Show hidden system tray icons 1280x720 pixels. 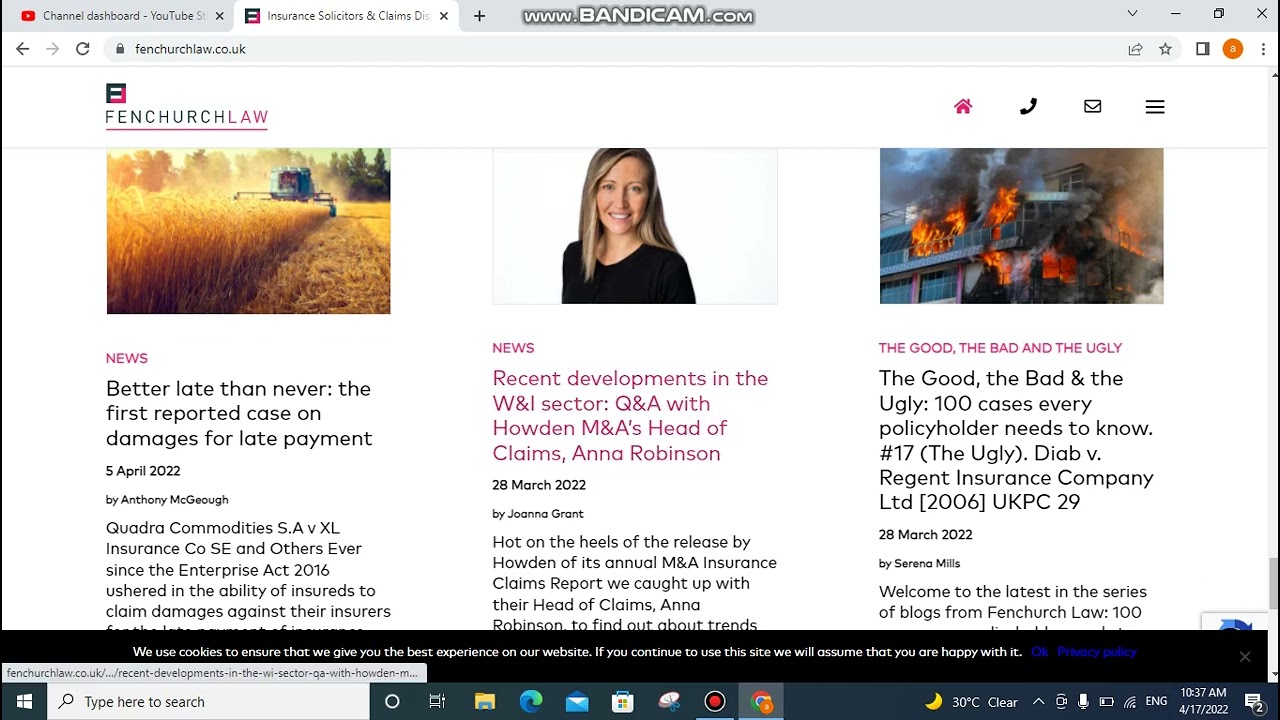tap(1038, 702)
